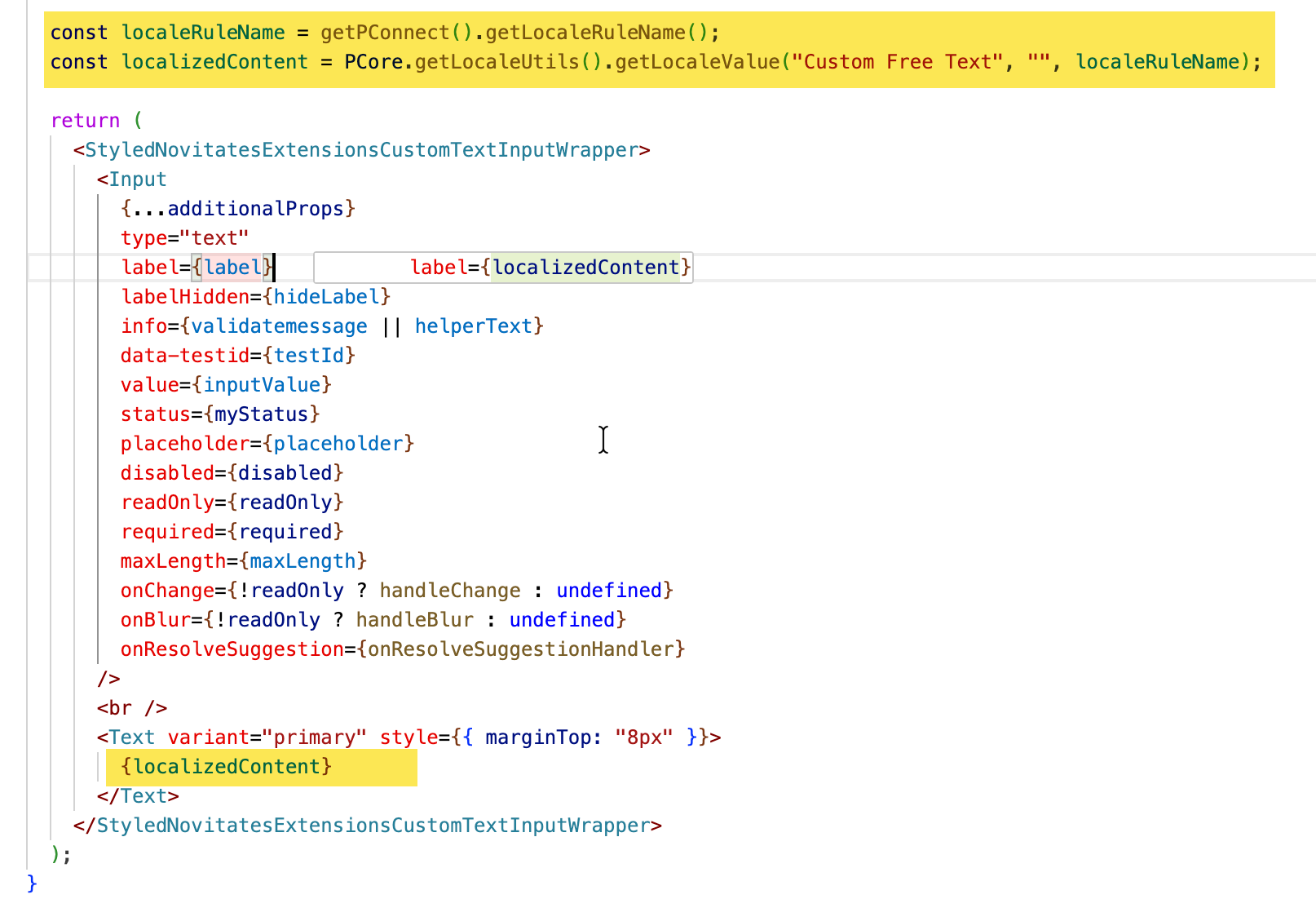Click the PCore identifier in the second line
Viewport: 1316px width, 899px height.
pyautogui.click(x=373, y=62)
